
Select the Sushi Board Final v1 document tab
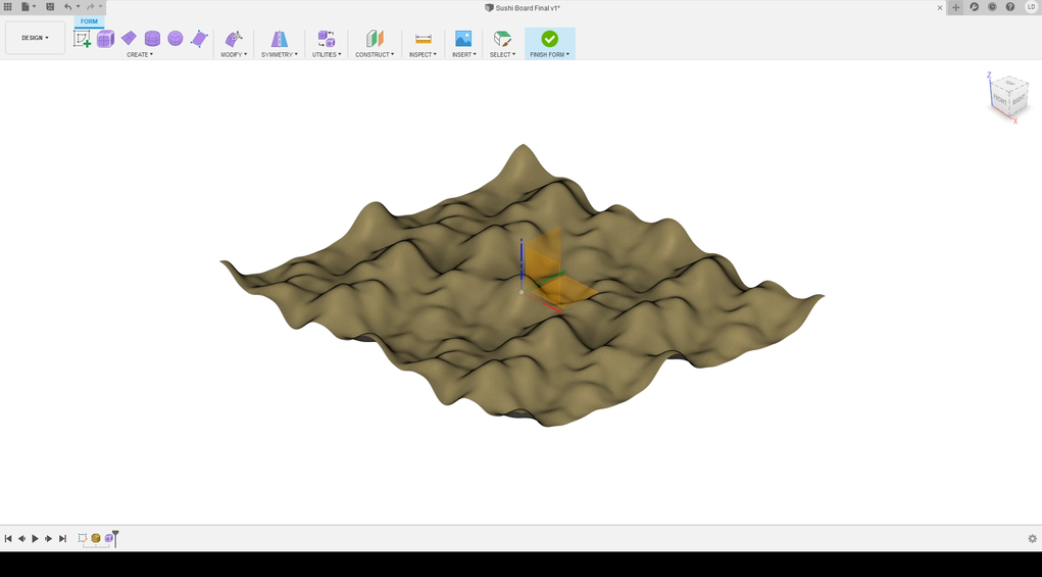pos(522,7)
